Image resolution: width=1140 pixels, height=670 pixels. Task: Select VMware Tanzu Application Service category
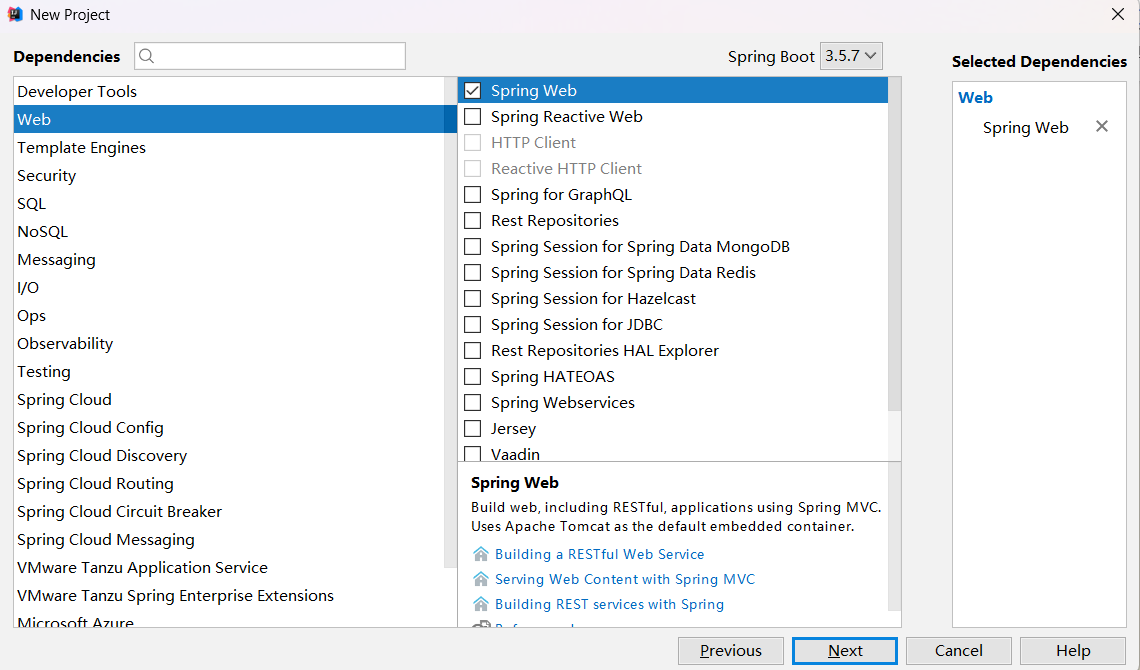click(x=229, y=567)
